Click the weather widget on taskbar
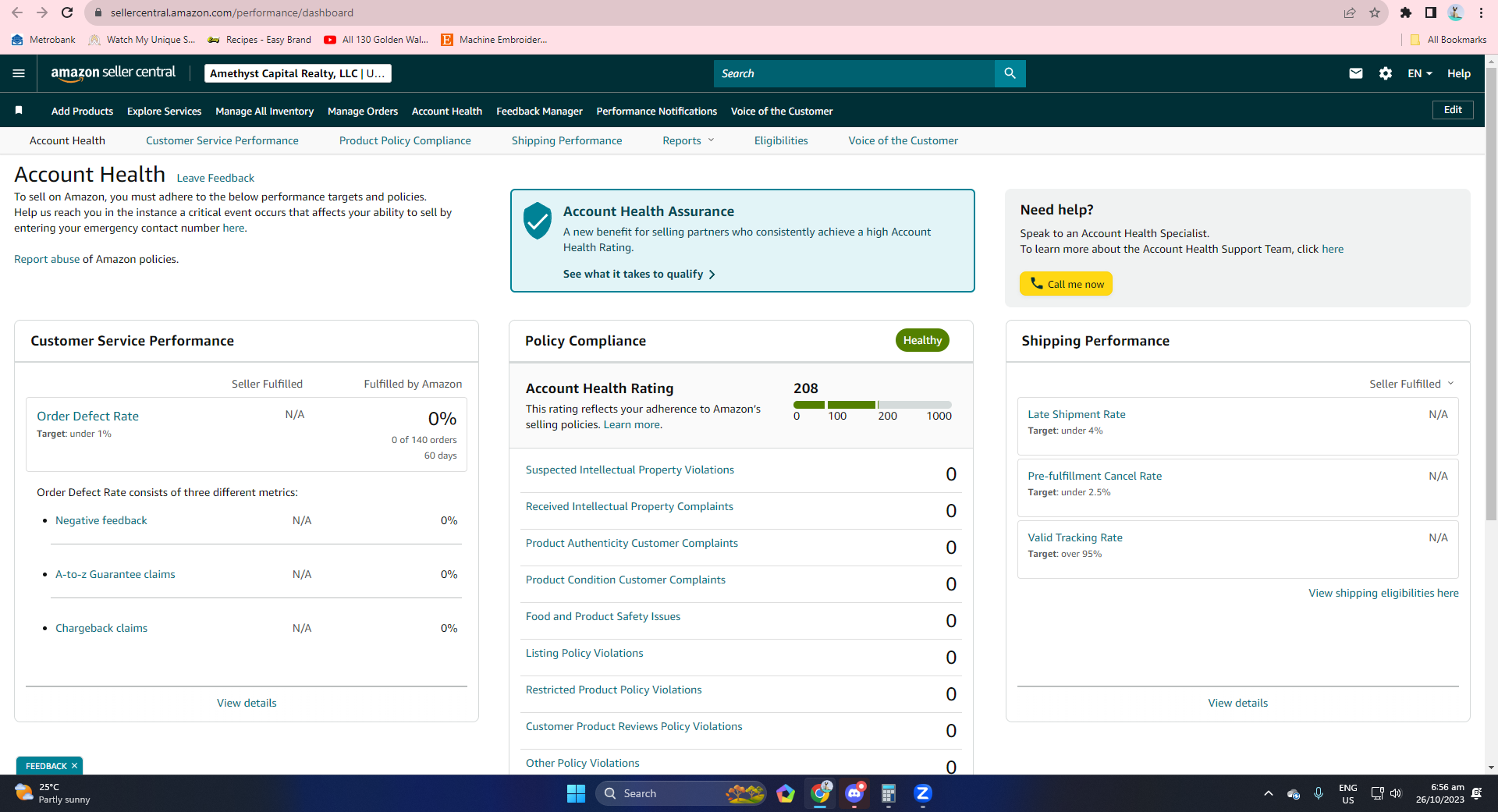 click(x=53, y=793)
